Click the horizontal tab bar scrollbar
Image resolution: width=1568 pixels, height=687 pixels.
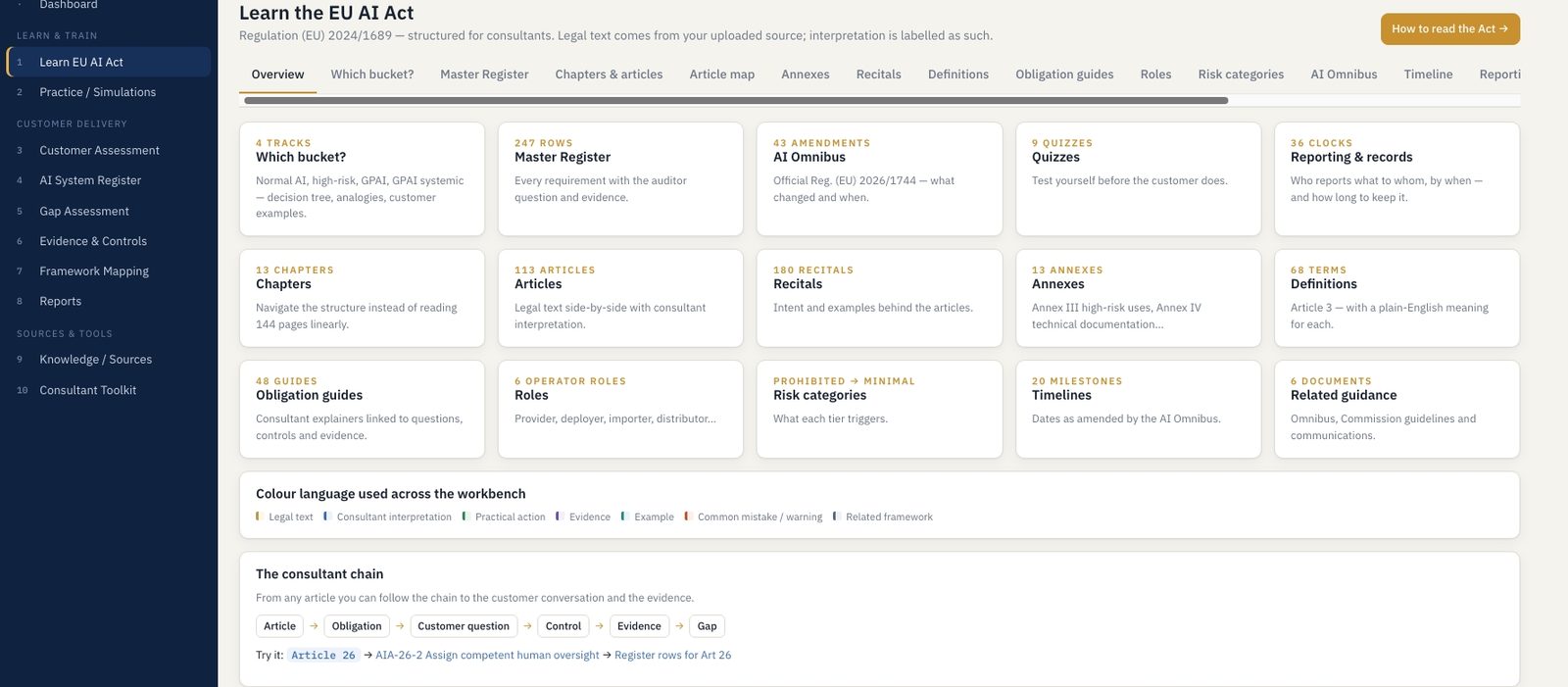point(735,100)
